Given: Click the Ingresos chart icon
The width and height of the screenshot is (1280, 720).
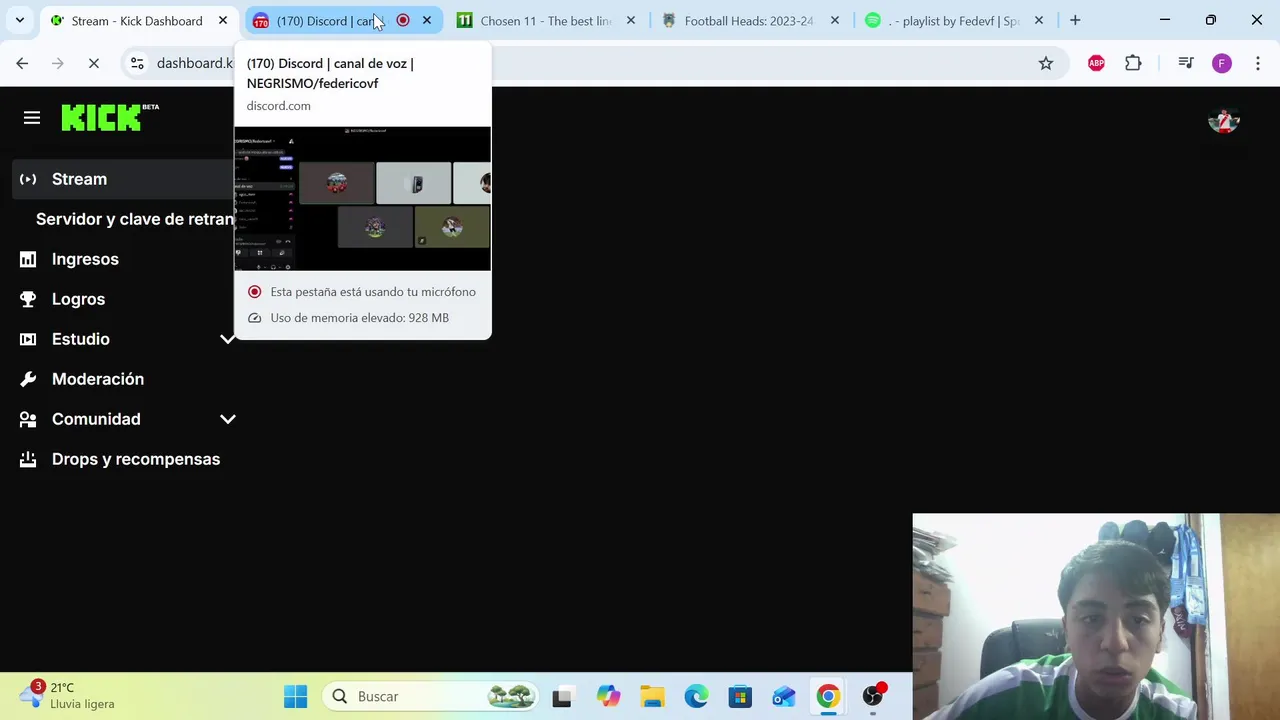Looking at the screenshot, I should pyautogui.click(x=28, y=259).
